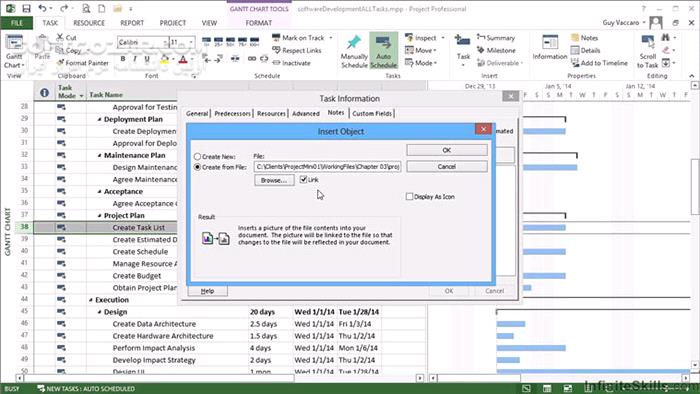Toggle Underline formatting
The width and height of the screenshot is (700, 394).
point(147,59)
